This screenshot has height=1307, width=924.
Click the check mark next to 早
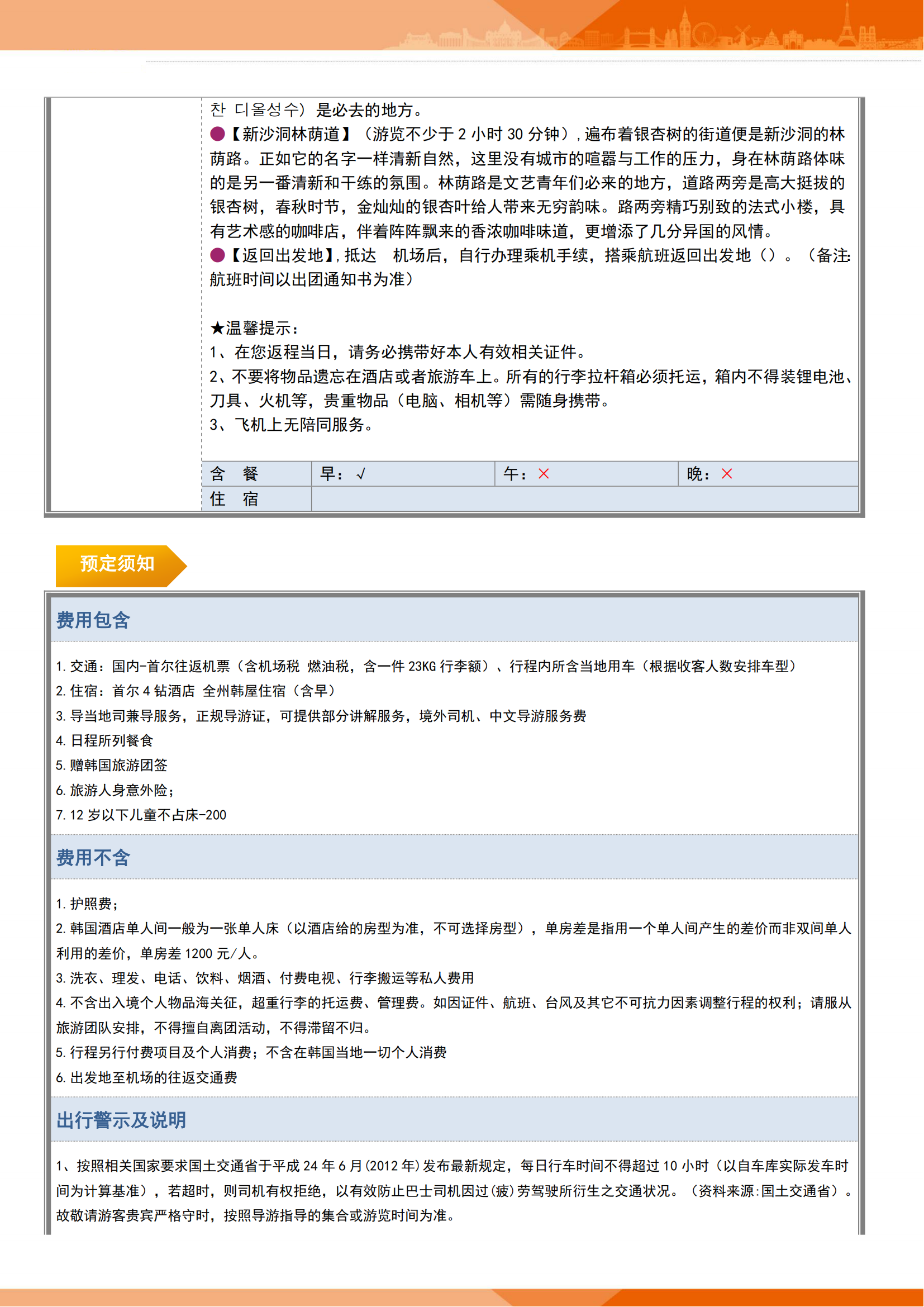coord(361,474)
